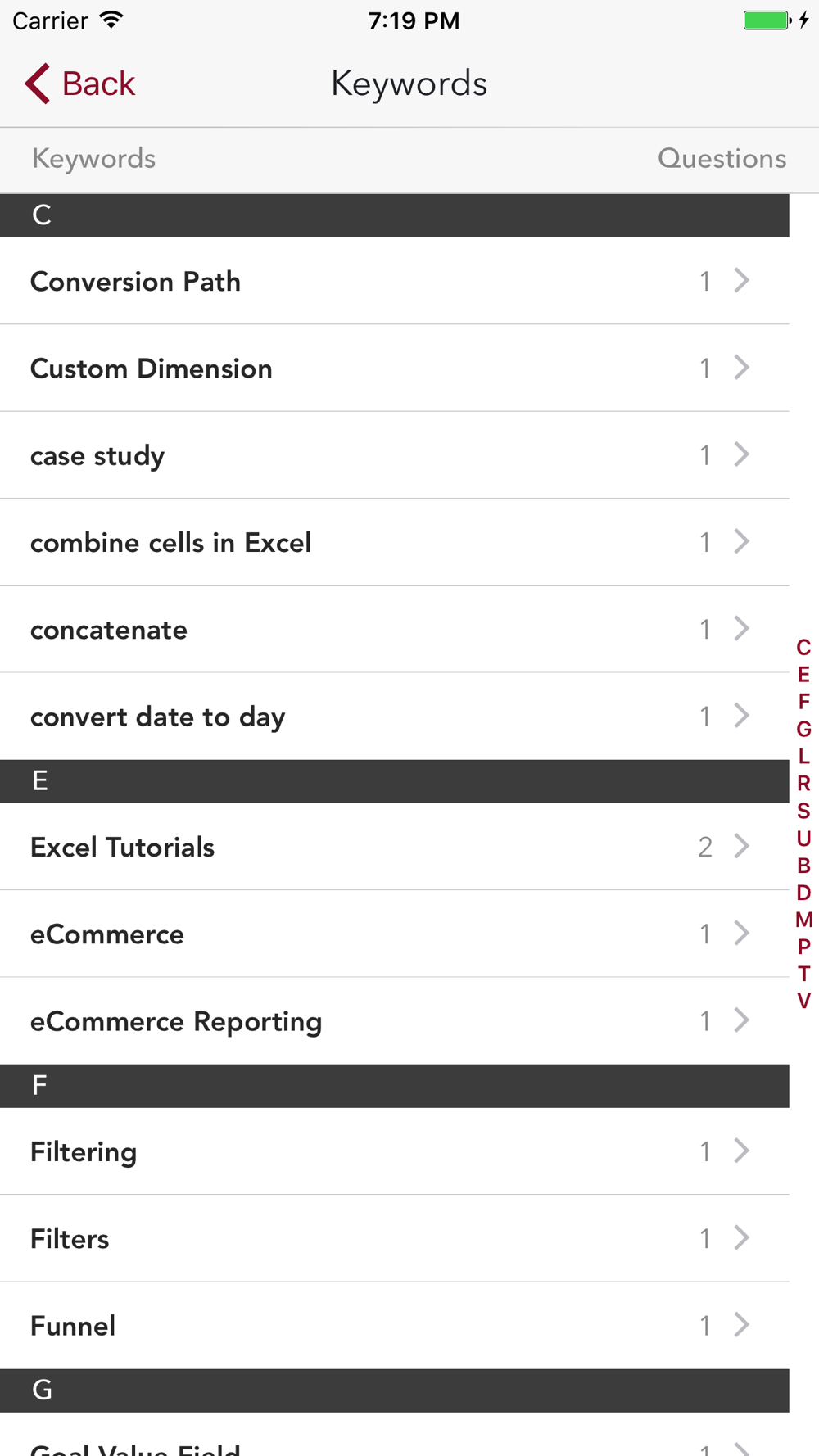Tap the chevron beside Excel Tutorials
The width and height of the screenshot is (819, 1456).
[x=742, y=846]
